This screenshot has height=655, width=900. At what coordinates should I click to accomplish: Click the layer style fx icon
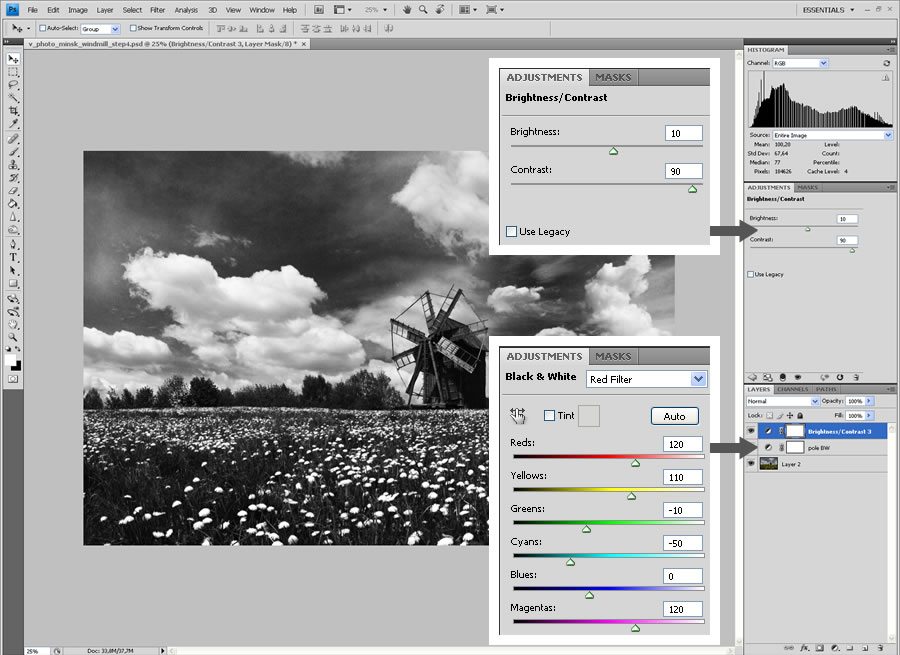click(x=803, y=647)
